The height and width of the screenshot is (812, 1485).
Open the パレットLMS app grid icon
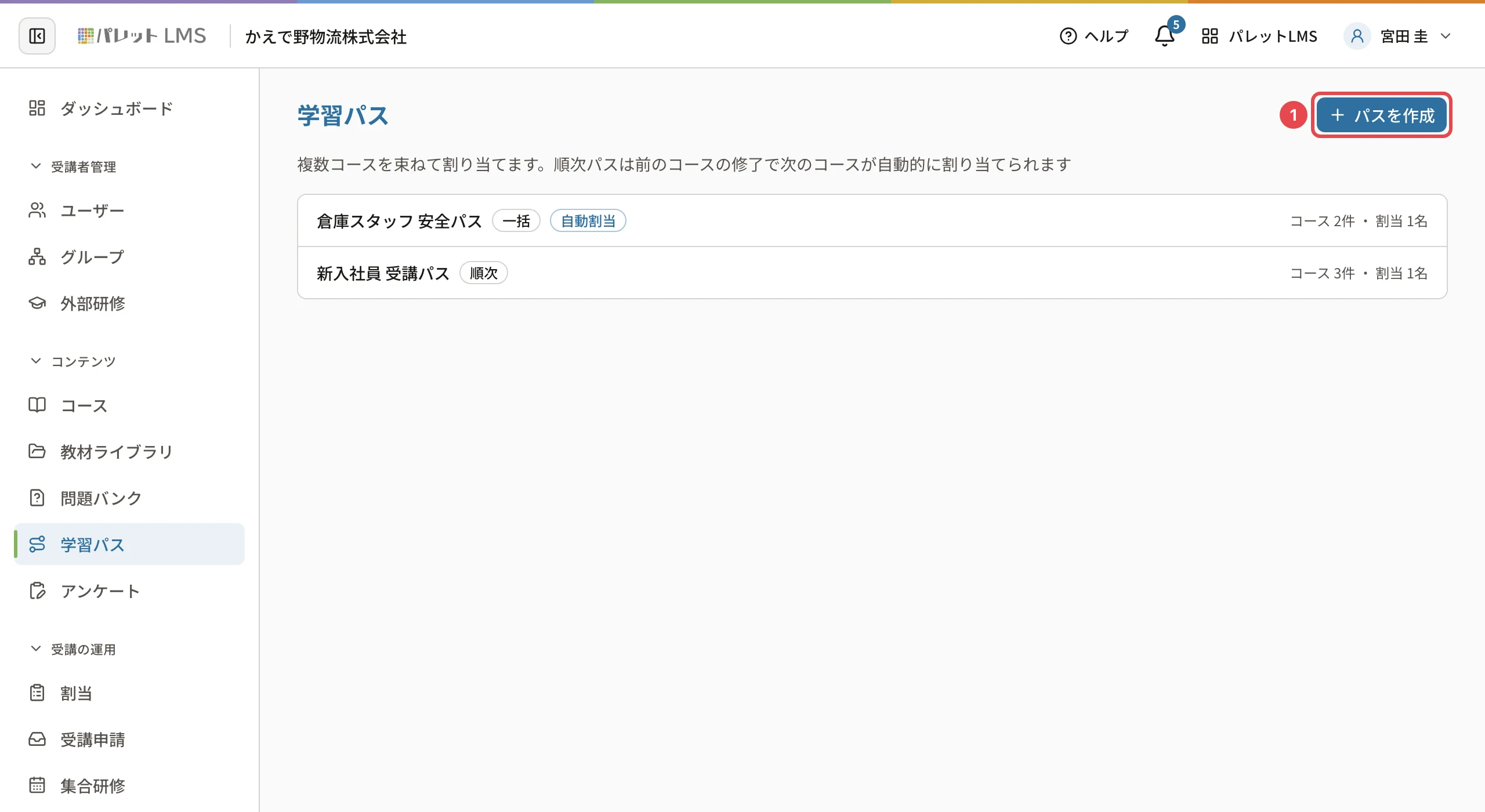point(1209,36)
